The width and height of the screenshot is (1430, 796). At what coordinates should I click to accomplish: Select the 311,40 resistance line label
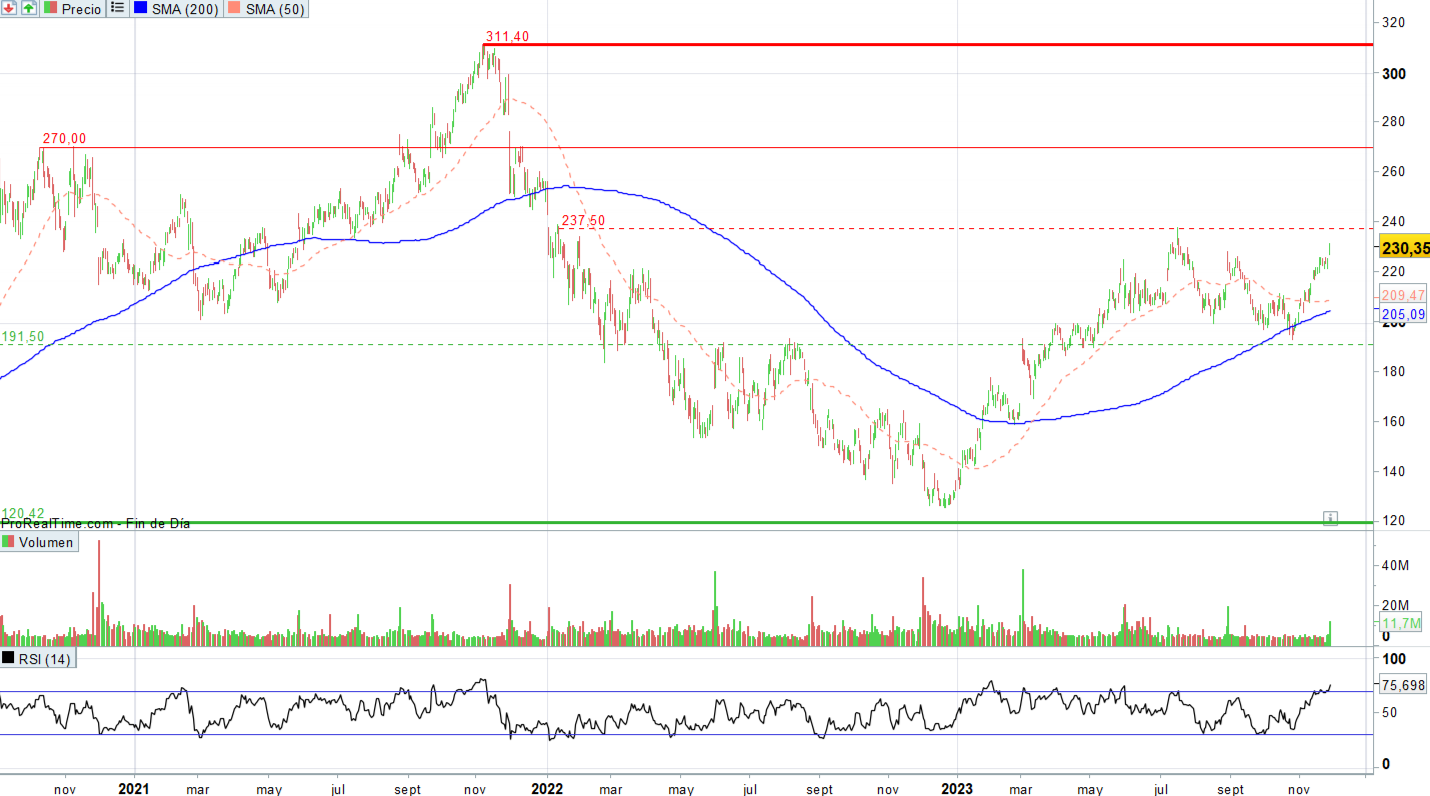point(507,37)
